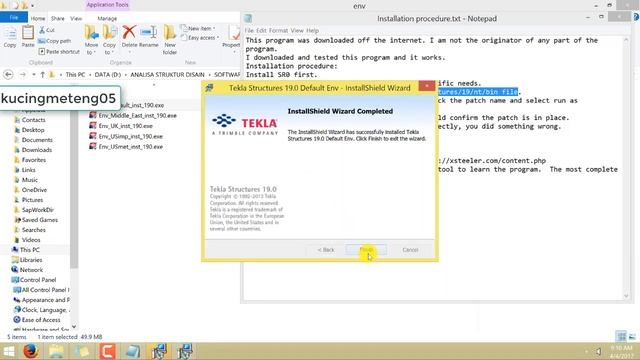640x360 pixels.
Task: Launch Firefox from the taskbar
Action: click(x=31, y=351)
